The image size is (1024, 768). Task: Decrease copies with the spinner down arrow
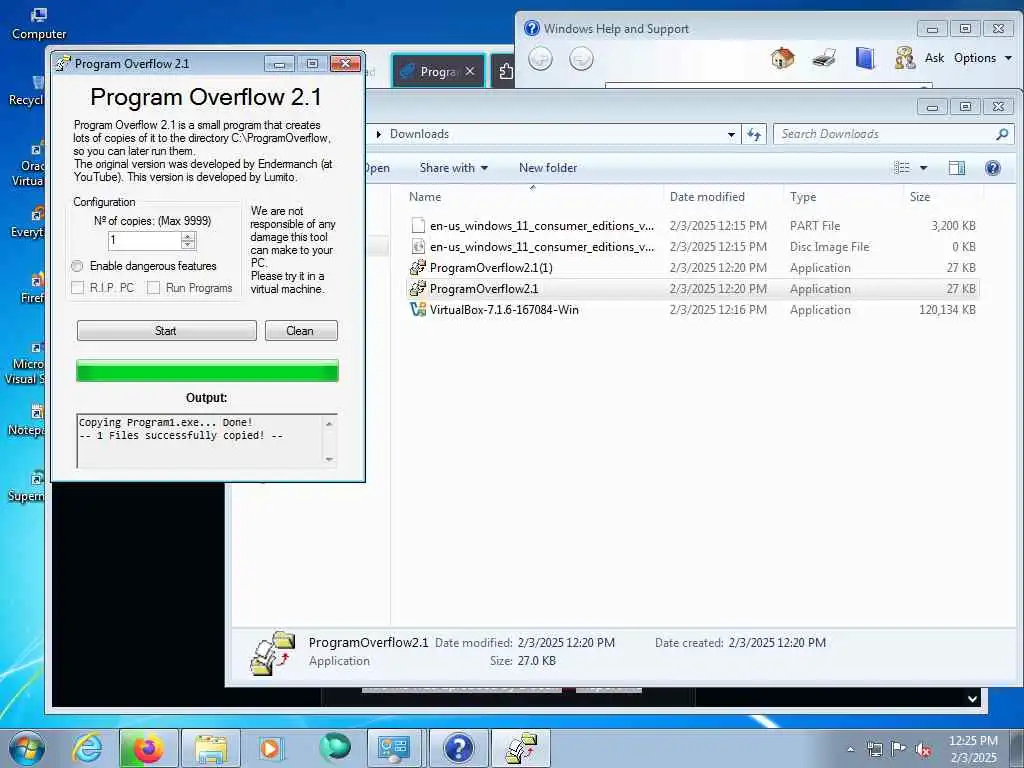tap(188, 245)
